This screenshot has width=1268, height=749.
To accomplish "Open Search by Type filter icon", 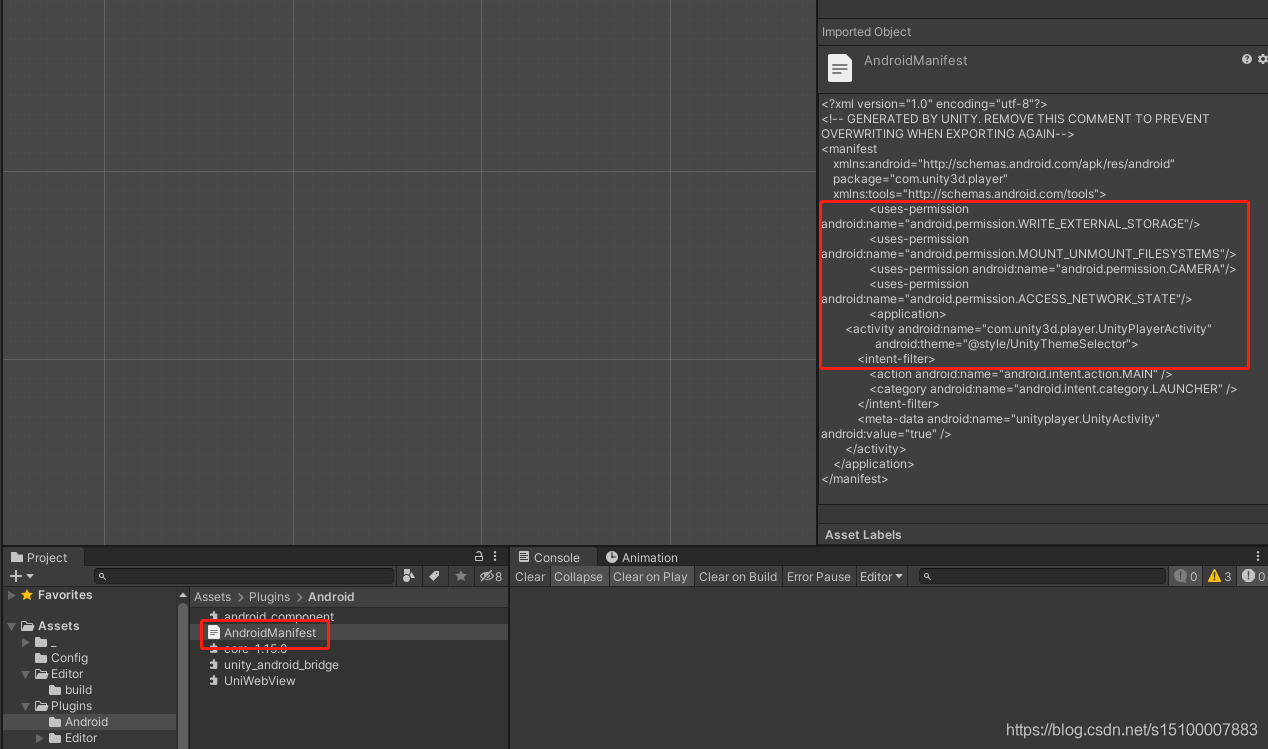I will 408,576.
